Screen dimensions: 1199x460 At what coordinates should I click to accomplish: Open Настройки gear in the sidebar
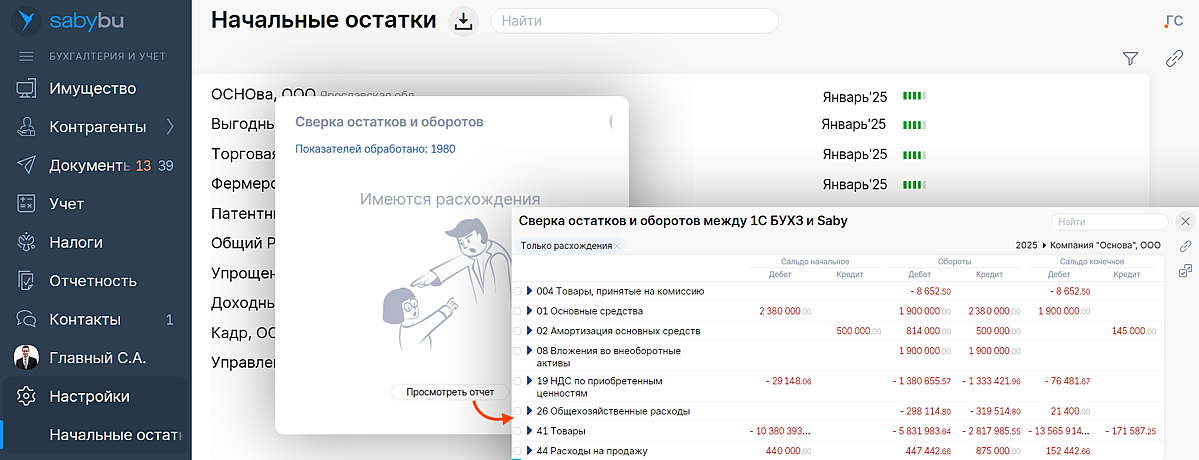click(x=27, y=396)
